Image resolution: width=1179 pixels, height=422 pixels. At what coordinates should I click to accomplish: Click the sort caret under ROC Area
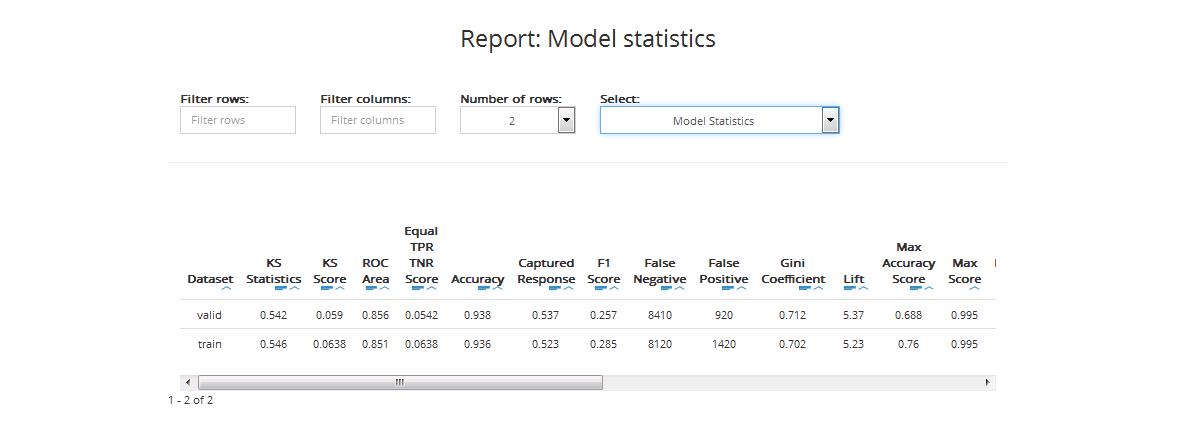point(384,289)
